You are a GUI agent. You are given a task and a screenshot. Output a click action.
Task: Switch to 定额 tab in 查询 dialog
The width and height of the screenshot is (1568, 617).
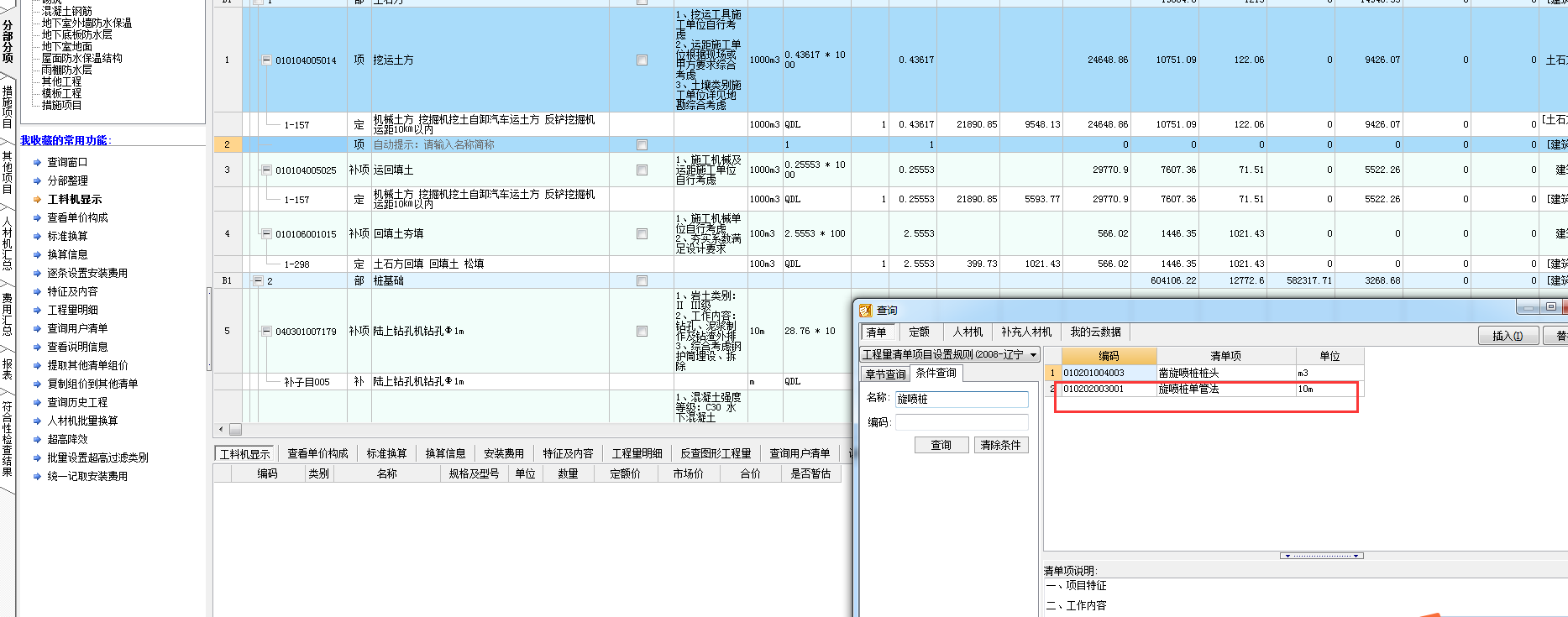919,332
